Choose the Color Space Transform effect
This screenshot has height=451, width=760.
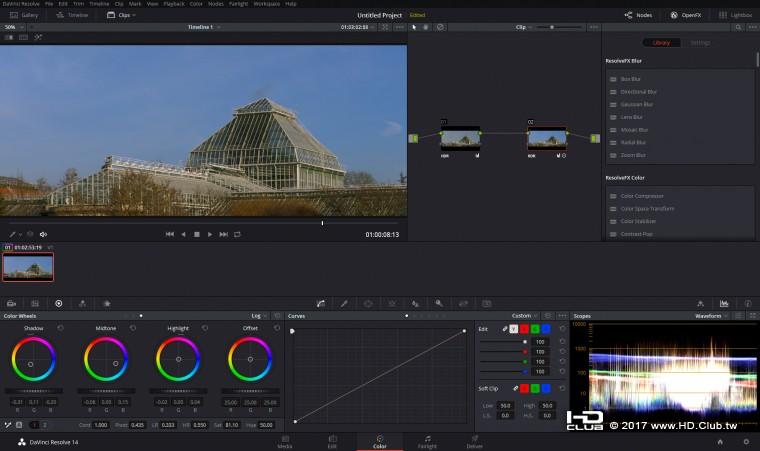pyautogui.click(x=645, y=209)
